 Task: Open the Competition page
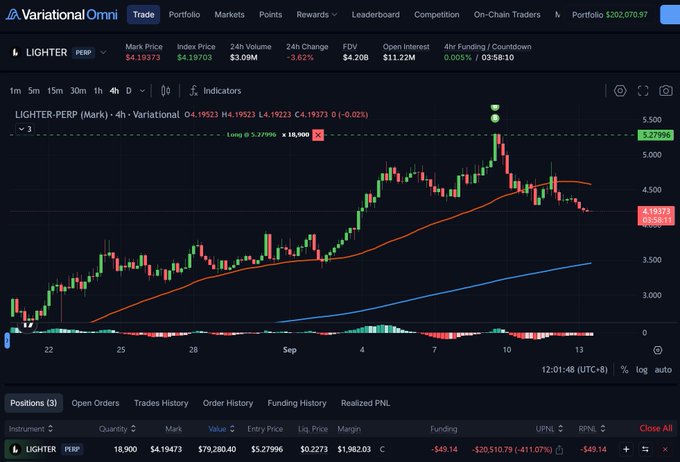(437, 15)
